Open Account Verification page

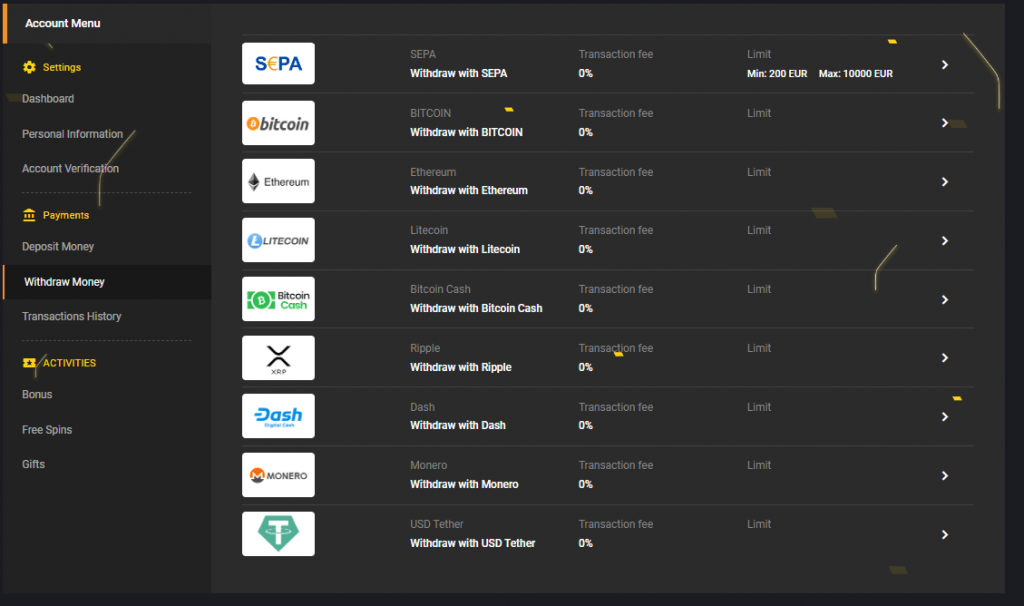[71, 168]
